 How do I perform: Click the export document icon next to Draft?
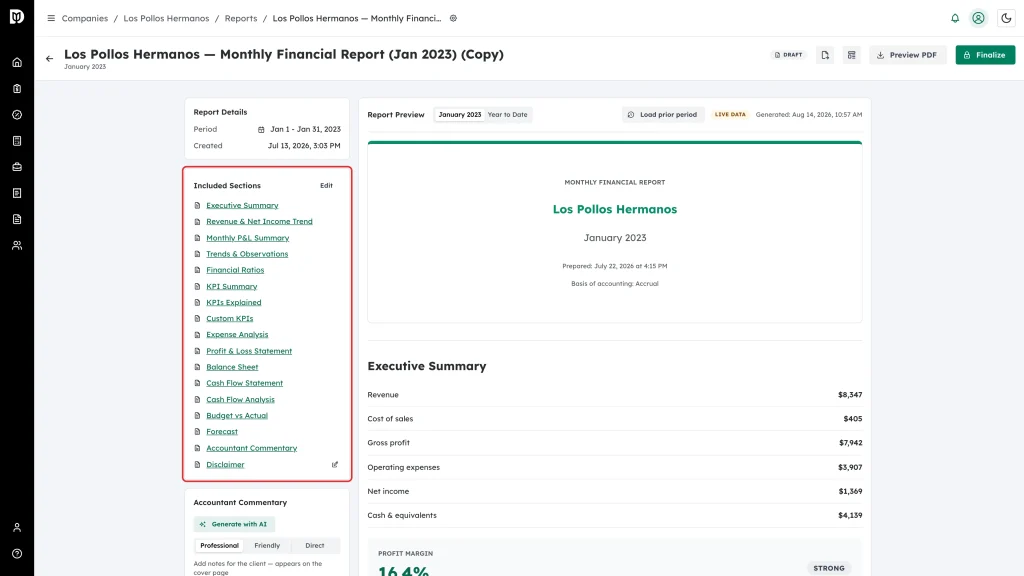pos(825,55)
